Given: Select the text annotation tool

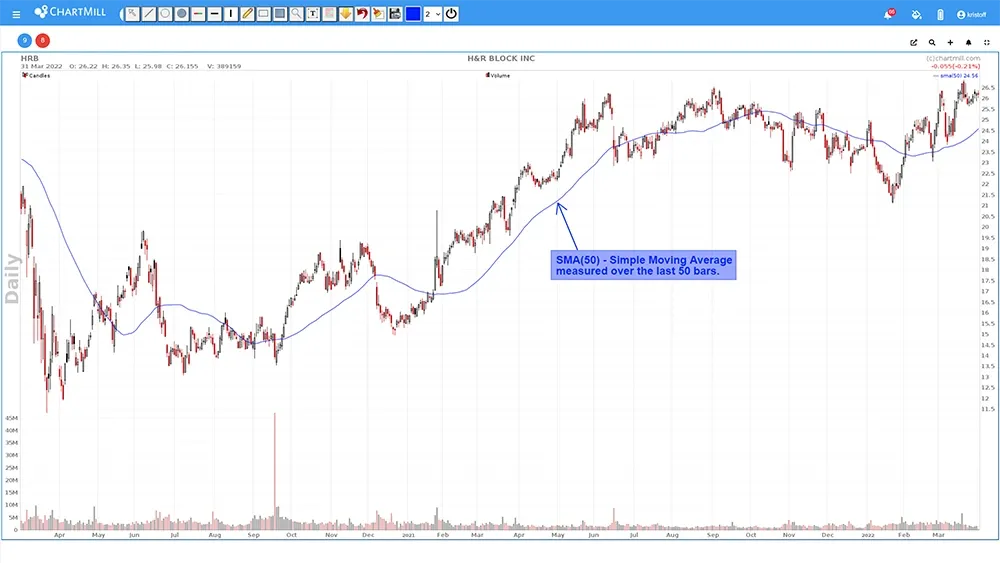Looking at the screenshot, I should (x=313, y=13).
